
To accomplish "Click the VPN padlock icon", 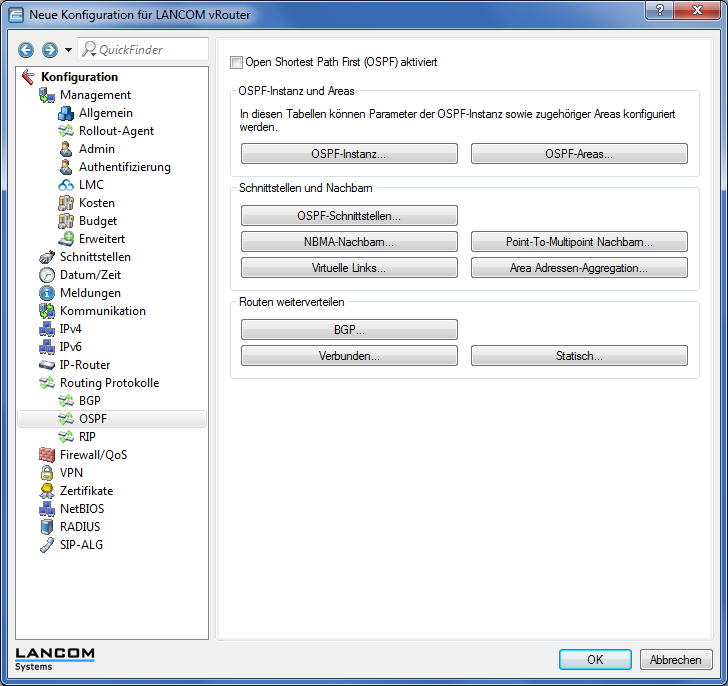I will coord(47,473).
